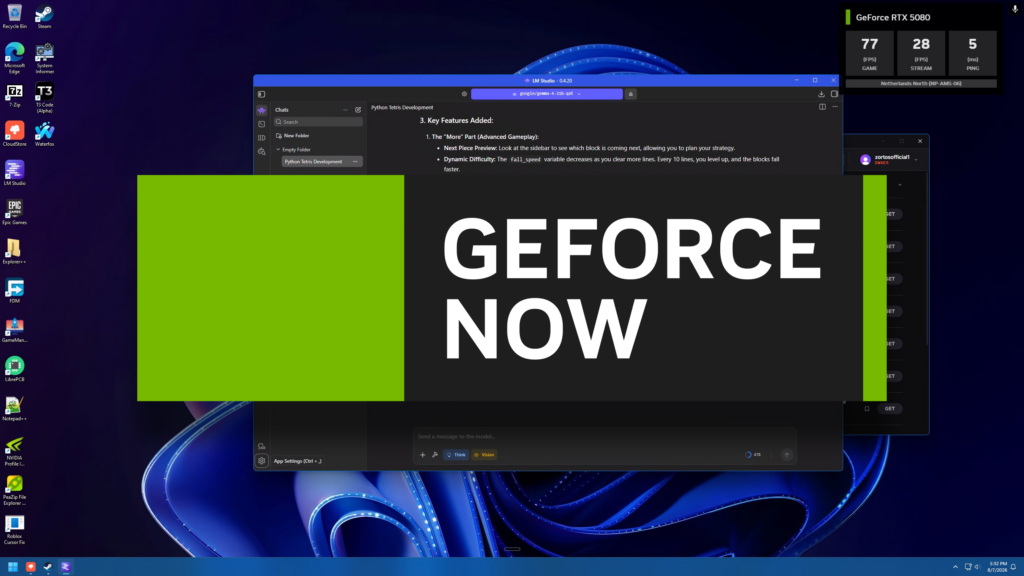The height and width of the screenshot is (576, 1024).
Task: Eject the loaded model button
Action: (x=631, y=94)
